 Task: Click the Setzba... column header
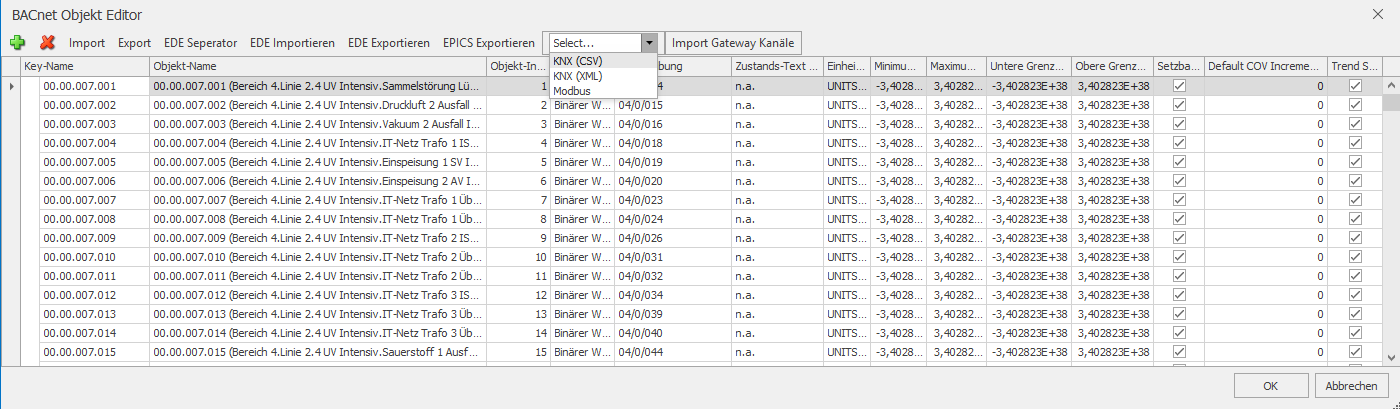pos(1179,67)
